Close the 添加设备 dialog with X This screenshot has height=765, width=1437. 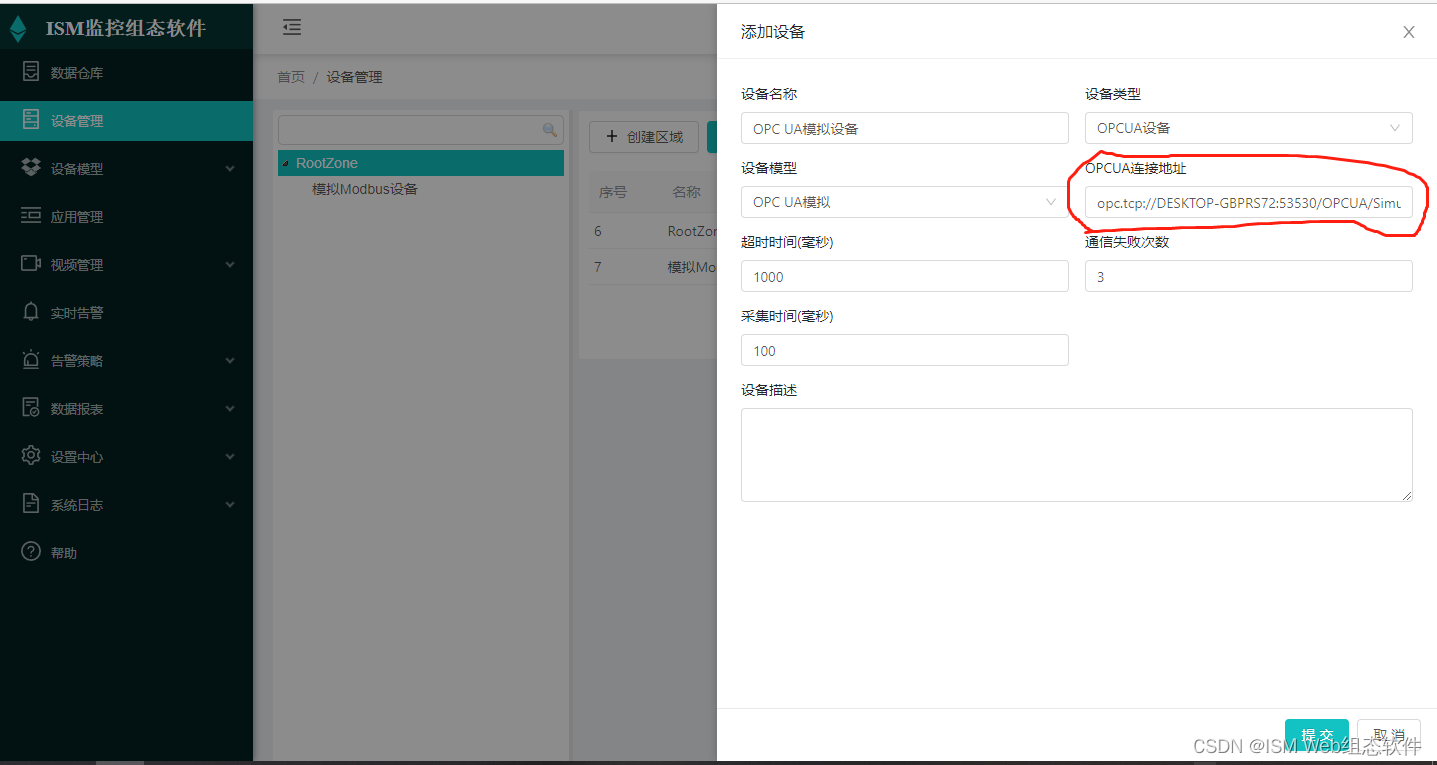coord(1409,32)
